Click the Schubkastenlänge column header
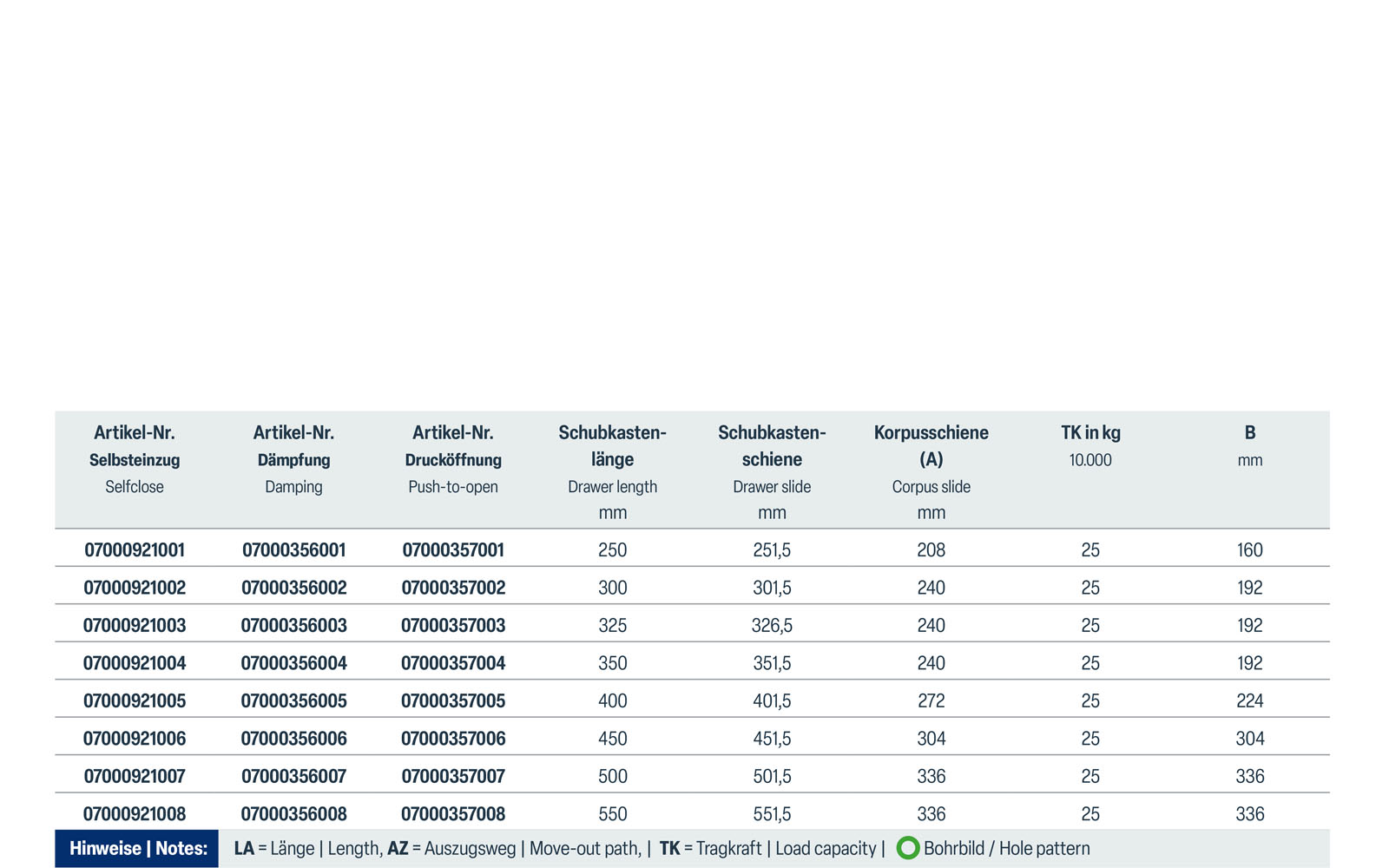 coord(612,445)
